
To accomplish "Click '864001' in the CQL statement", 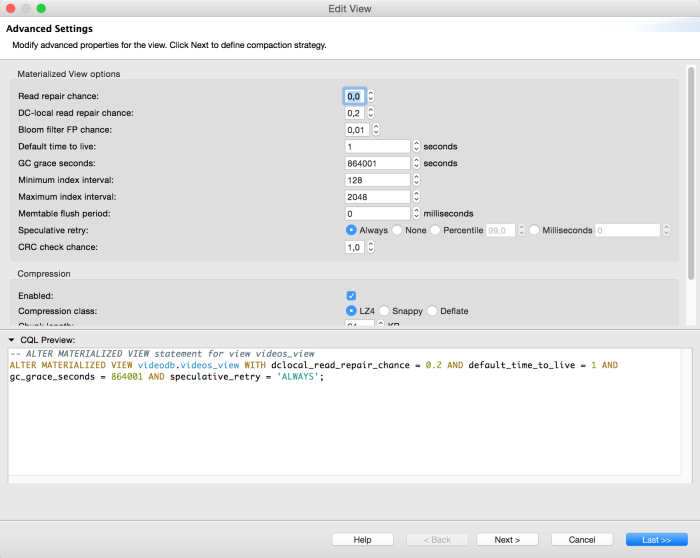I will pos(127,377).
